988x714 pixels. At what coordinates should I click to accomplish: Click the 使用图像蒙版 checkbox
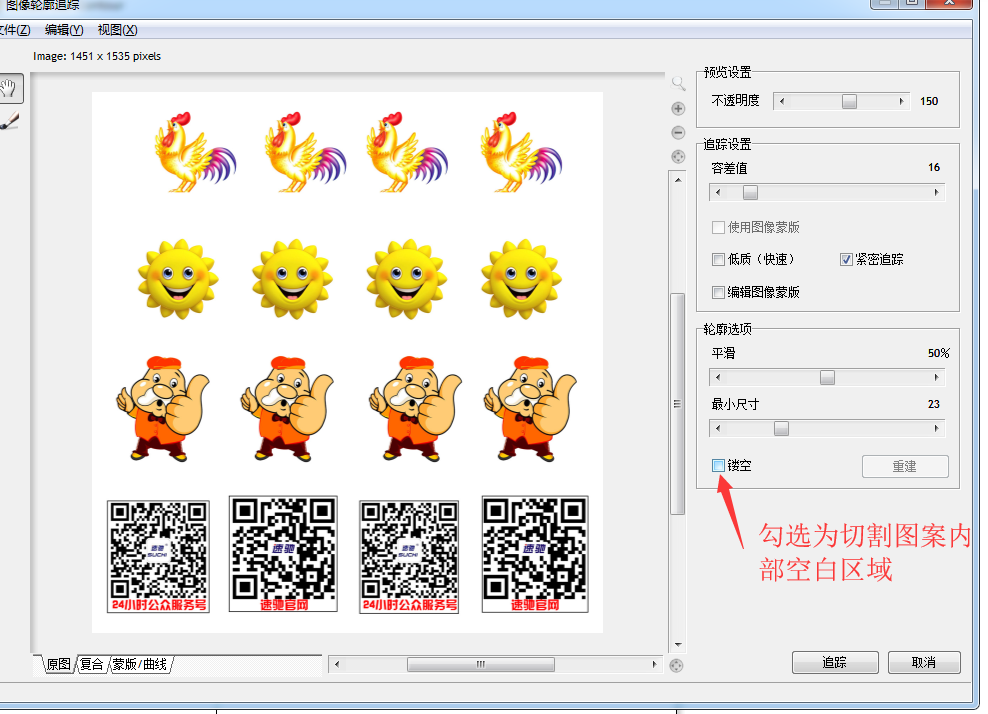718,227
